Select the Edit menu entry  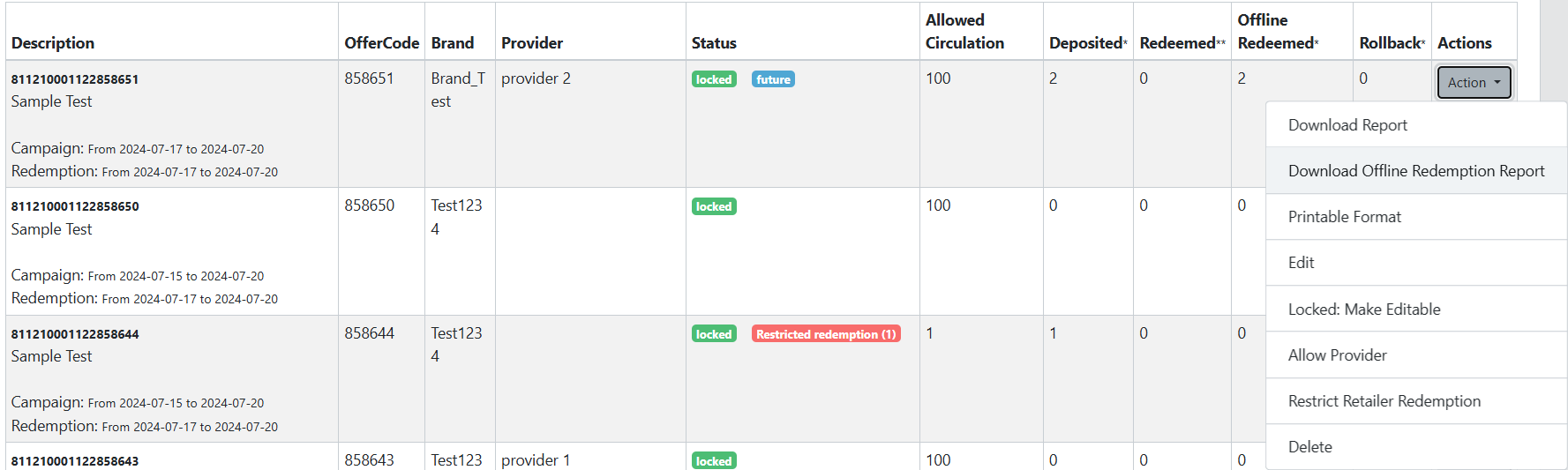tap(1301, 263)
